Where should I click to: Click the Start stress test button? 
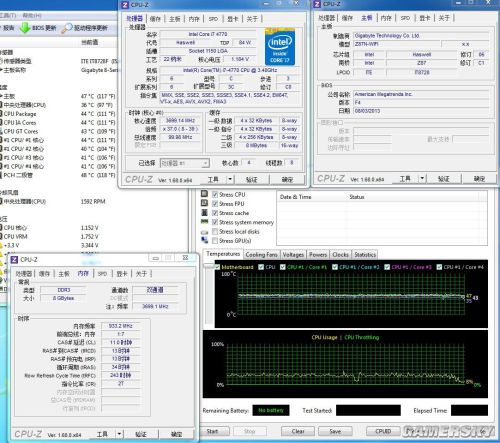coord(212,431)
